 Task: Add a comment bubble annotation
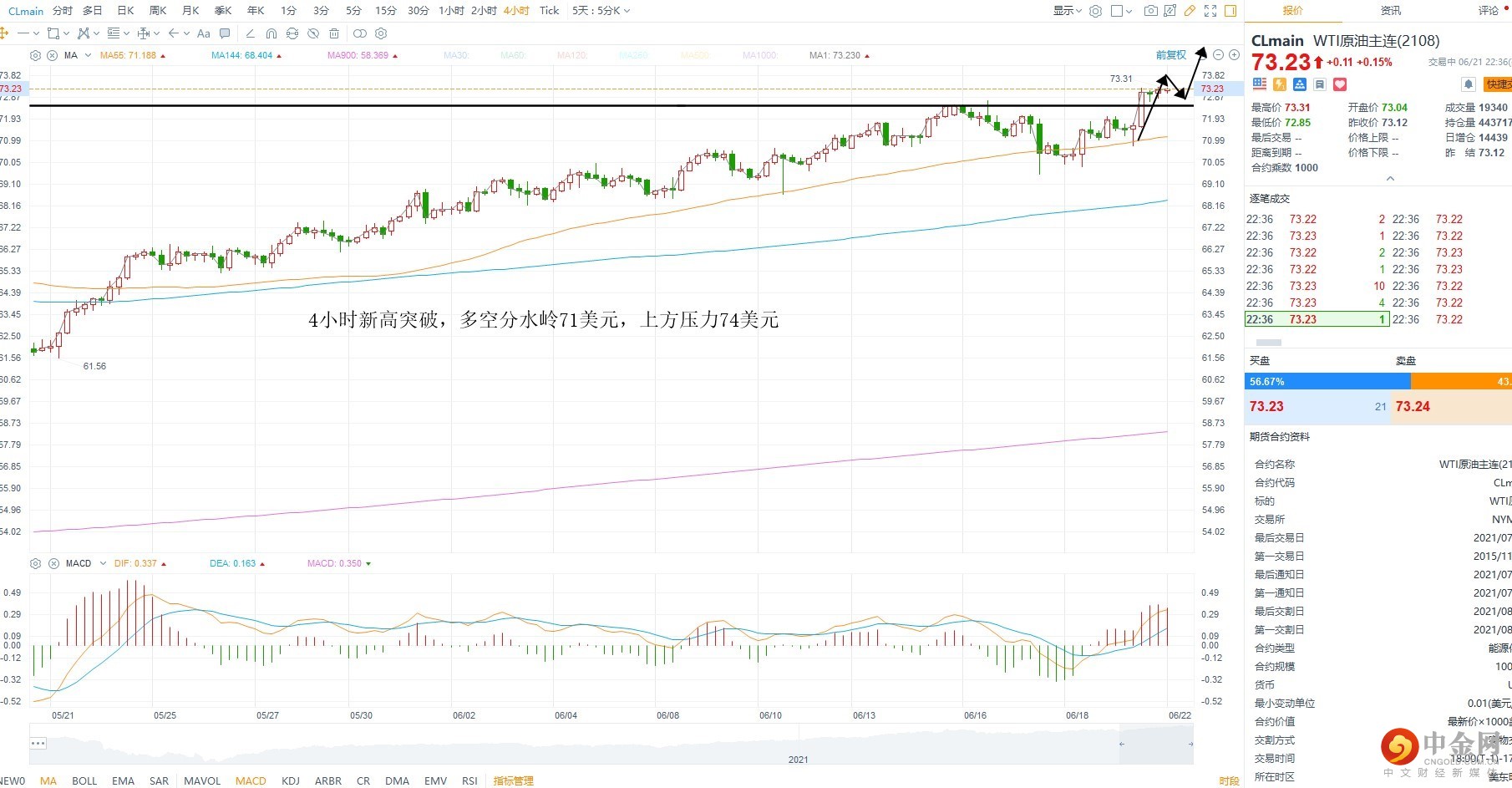(225, 33)
